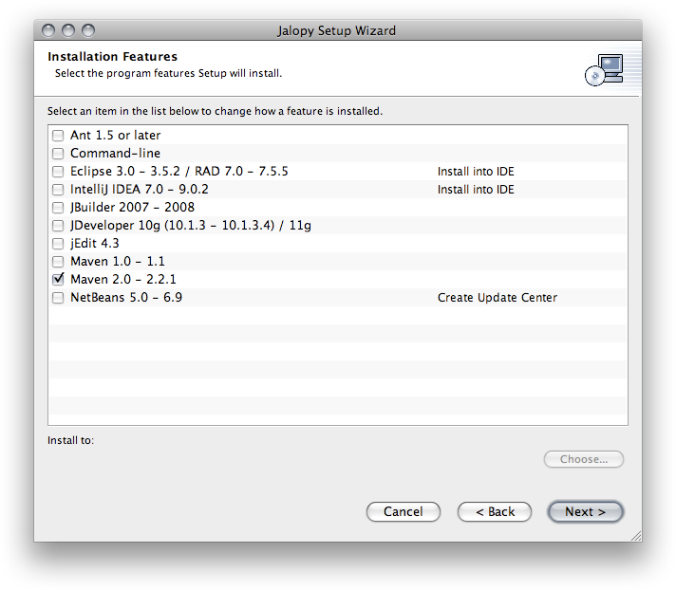The image size is (676, 590).
Task: Select the 'Maven 2.0 - 2.2.1' row text
Action: [123, 280]
